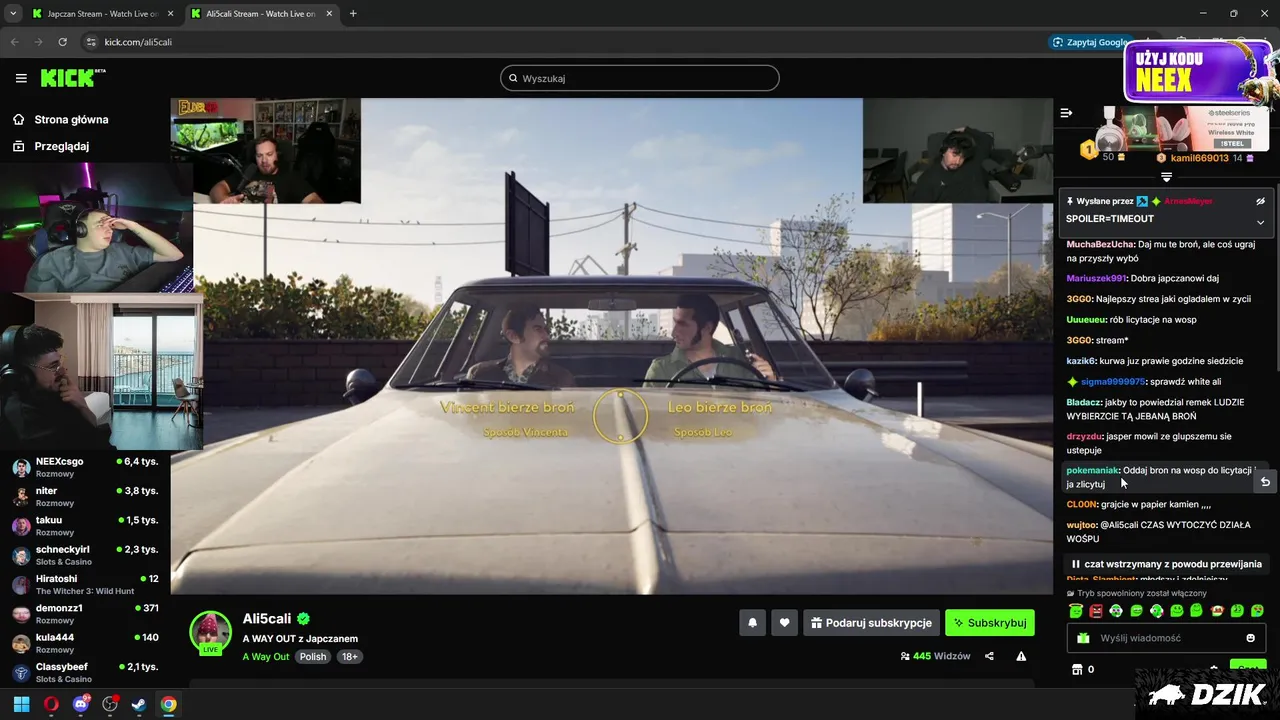This screenshot has height=720, width=1280.
Task: Open the chat shop icon
Action: coord(1077,669)
